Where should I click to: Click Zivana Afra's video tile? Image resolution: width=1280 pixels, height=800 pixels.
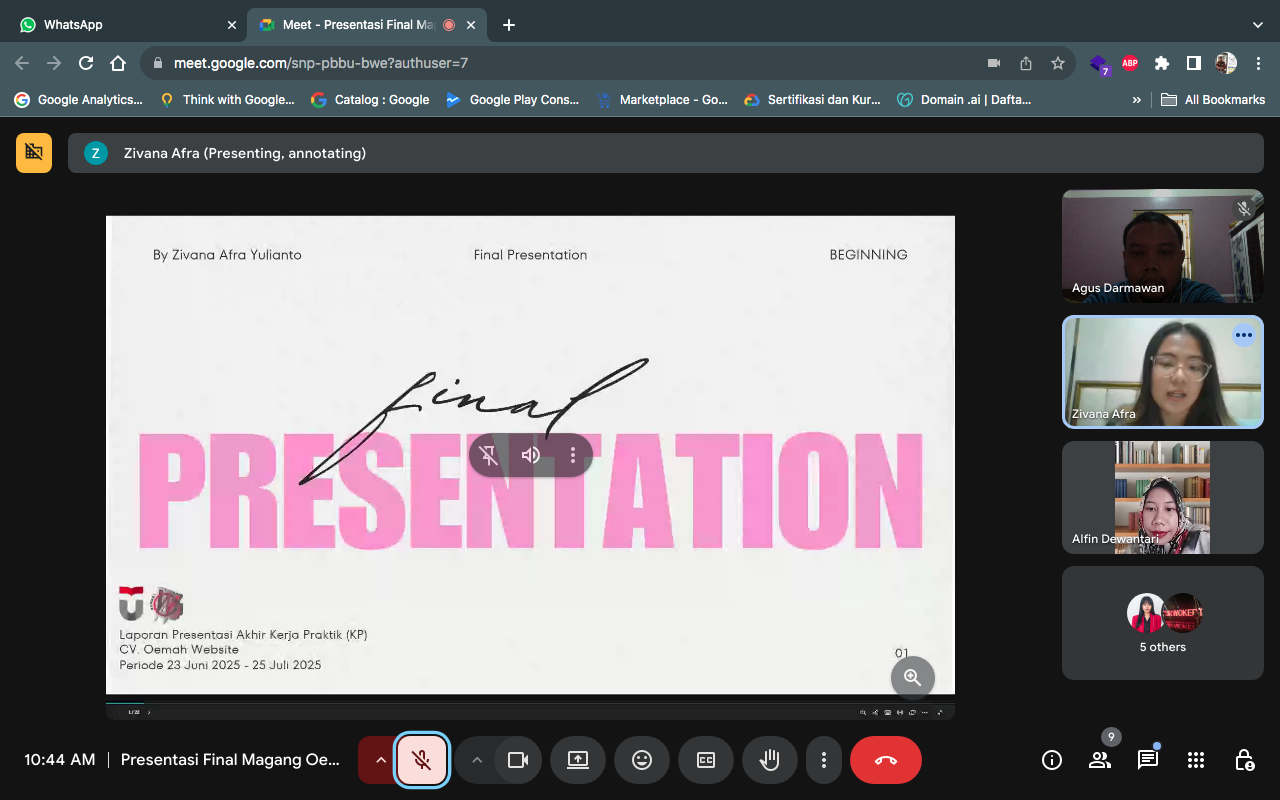pyautogui.click(x=1162, y=372)
